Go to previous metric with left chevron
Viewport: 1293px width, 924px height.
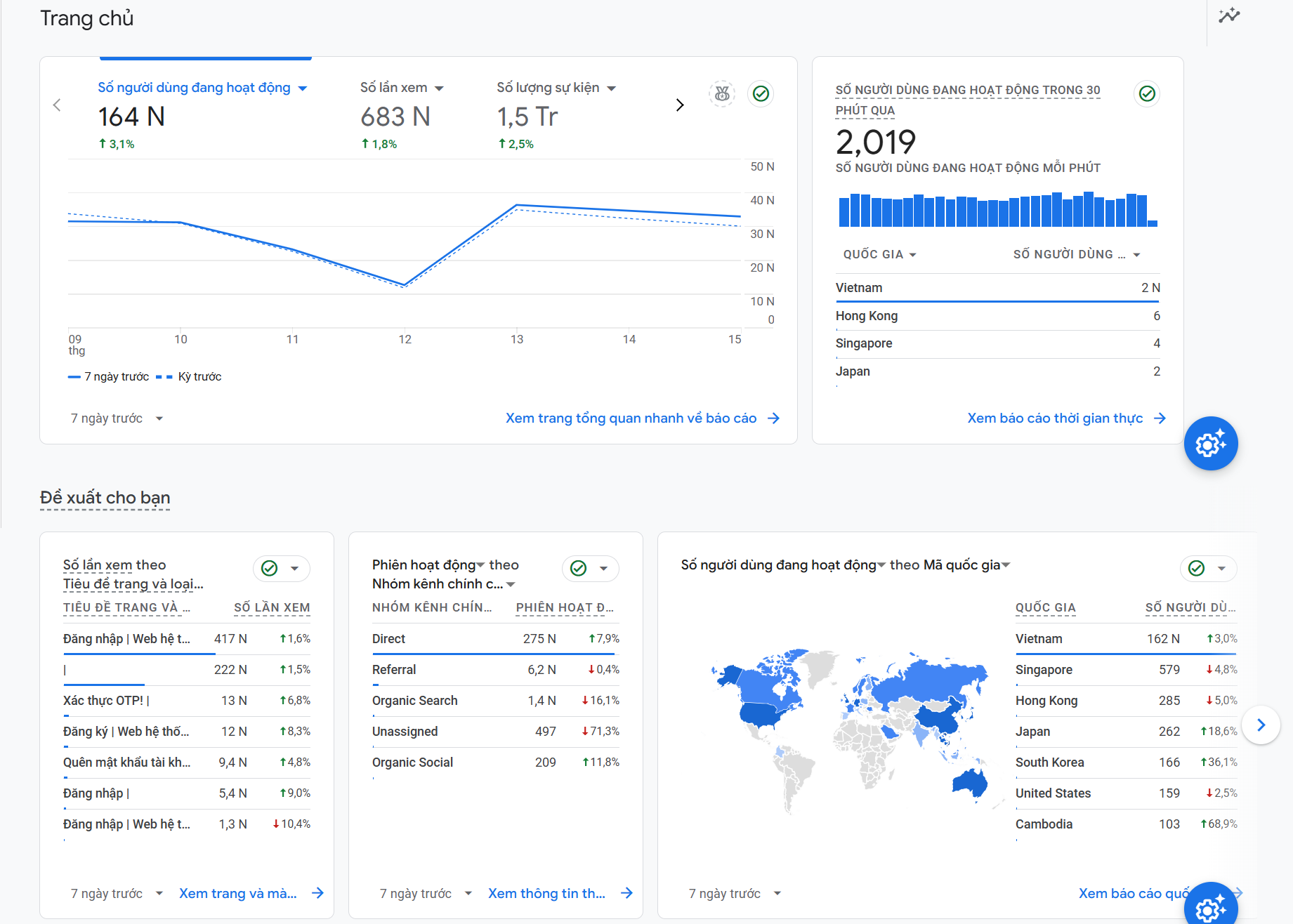(57, 105)
